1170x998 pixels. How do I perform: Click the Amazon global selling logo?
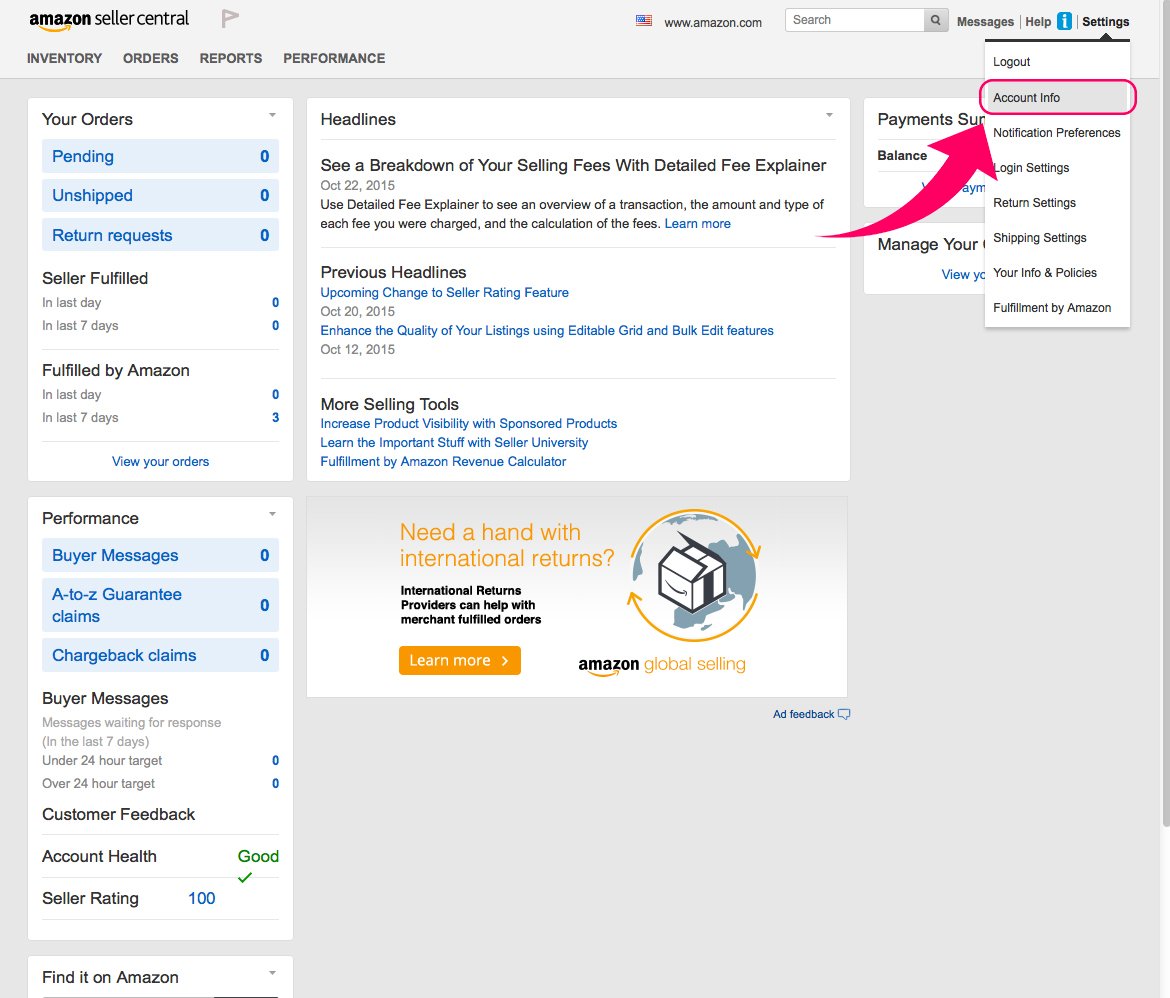661,664
